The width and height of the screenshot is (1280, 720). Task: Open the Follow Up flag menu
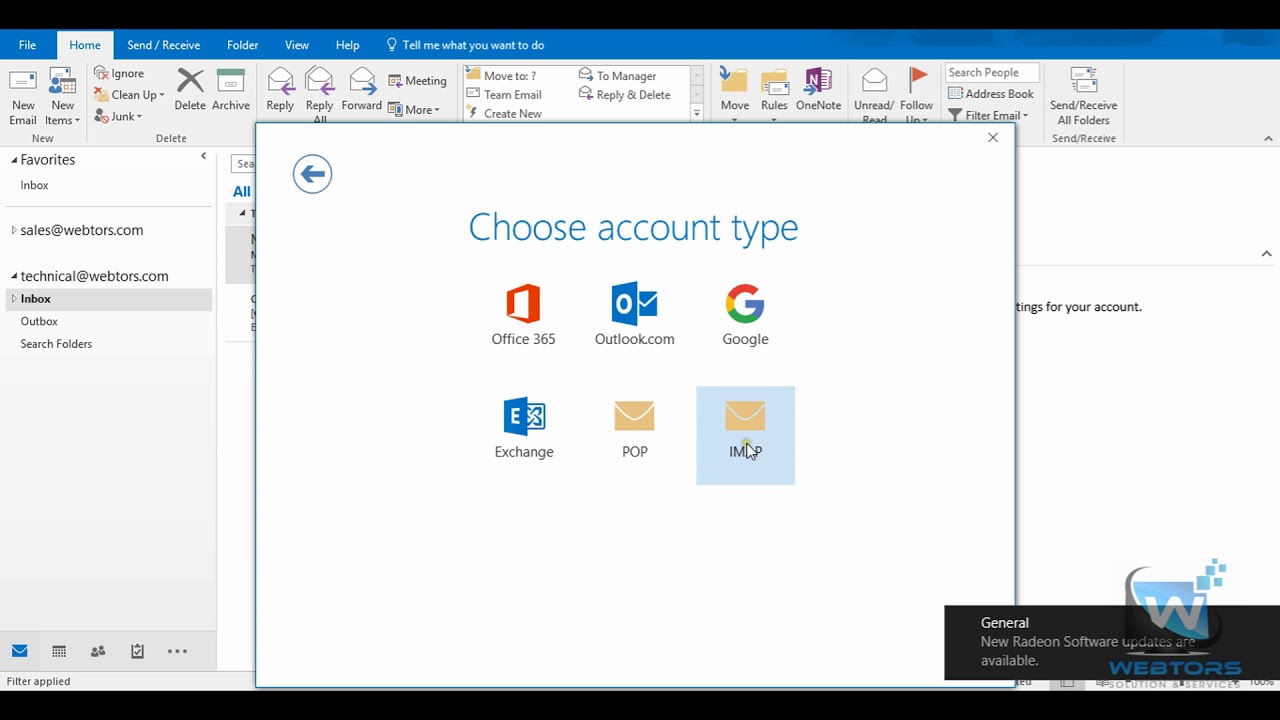[916, 96]
